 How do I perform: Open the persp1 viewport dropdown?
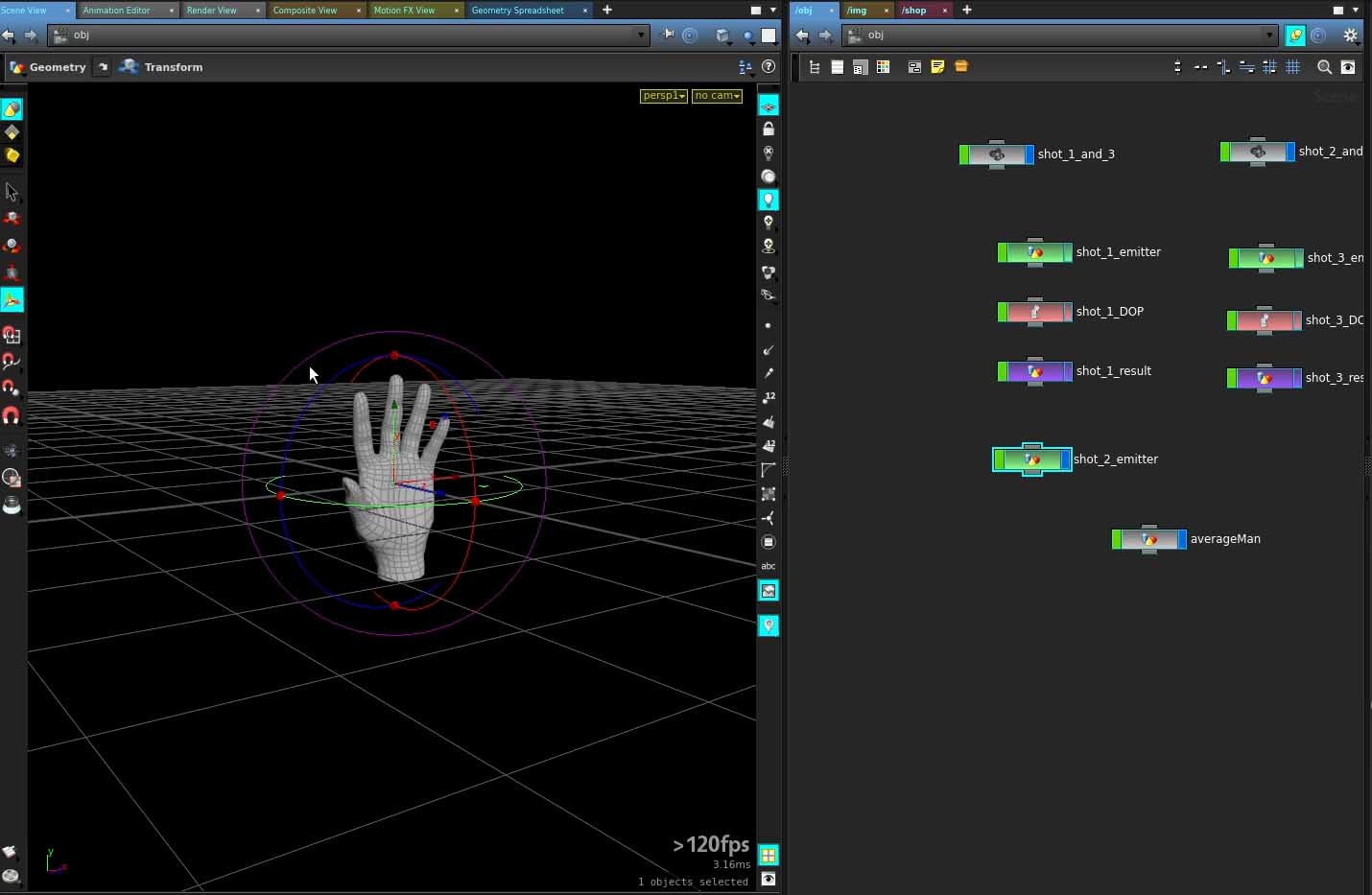coord(663,96)
